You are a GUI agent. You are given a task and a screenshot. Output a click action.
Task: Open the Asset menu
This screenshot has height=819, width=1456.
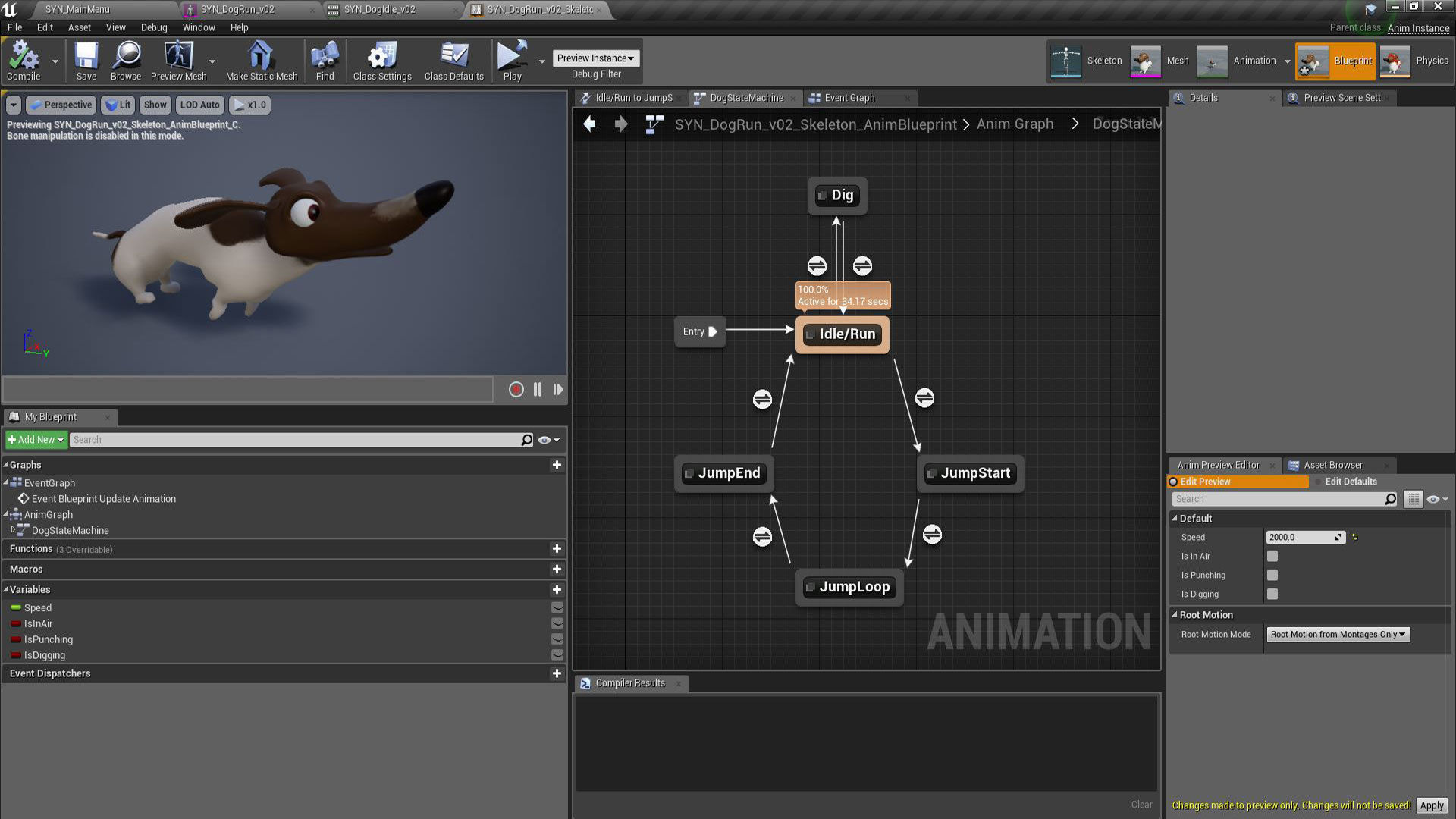79,27
